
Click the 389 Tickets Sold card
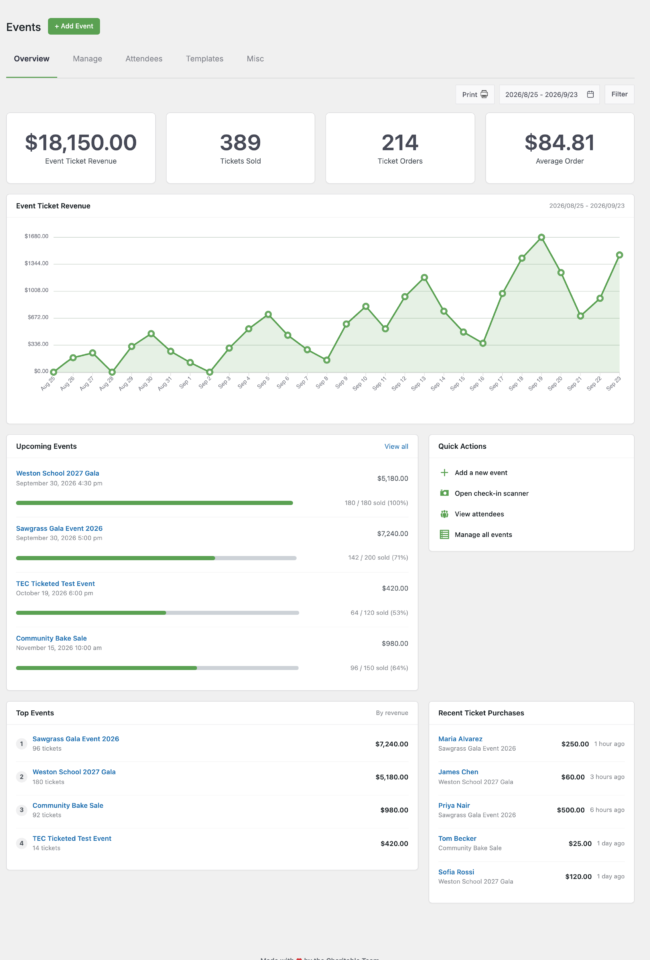[x=241, y=148]
